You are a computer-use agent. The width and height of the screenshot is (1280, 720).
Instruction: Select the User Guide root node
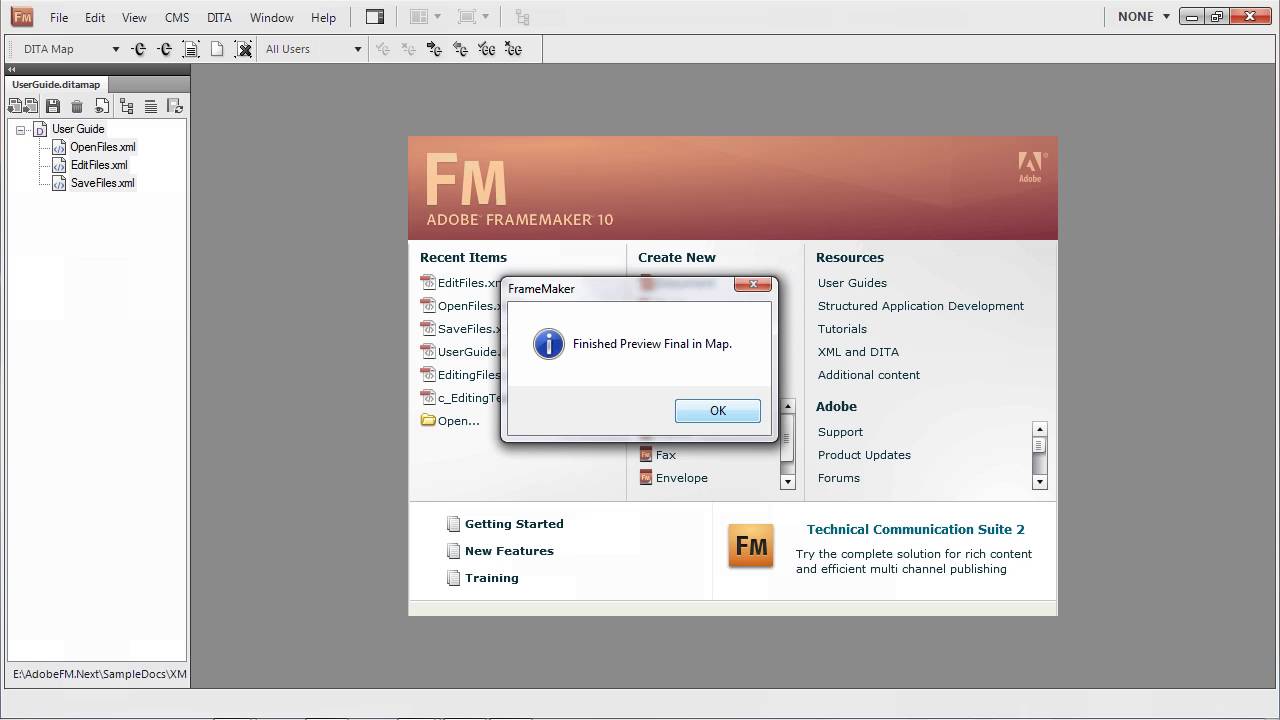[78, 129]
